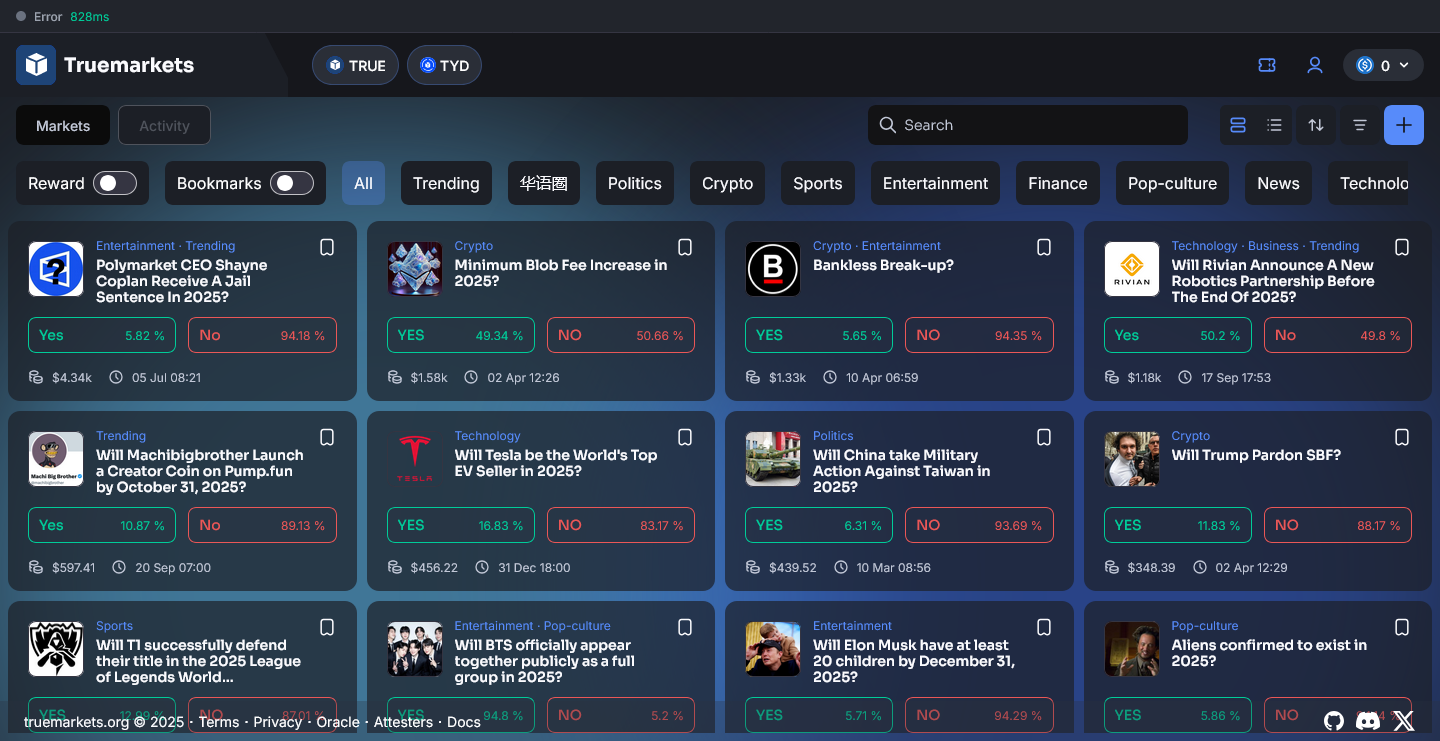
Task: Expand the USDC balance dropdown
Action: coord(1383,64)
